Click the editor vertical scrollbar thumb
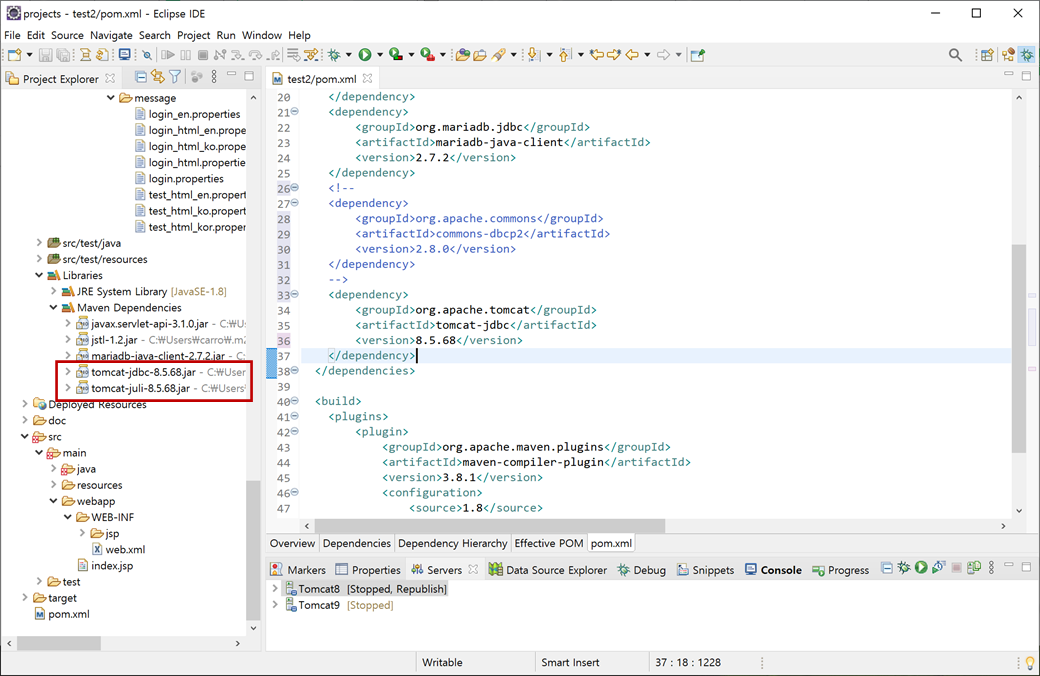The height and width of the screenshot is (676, 1040). click(1019, 348)
